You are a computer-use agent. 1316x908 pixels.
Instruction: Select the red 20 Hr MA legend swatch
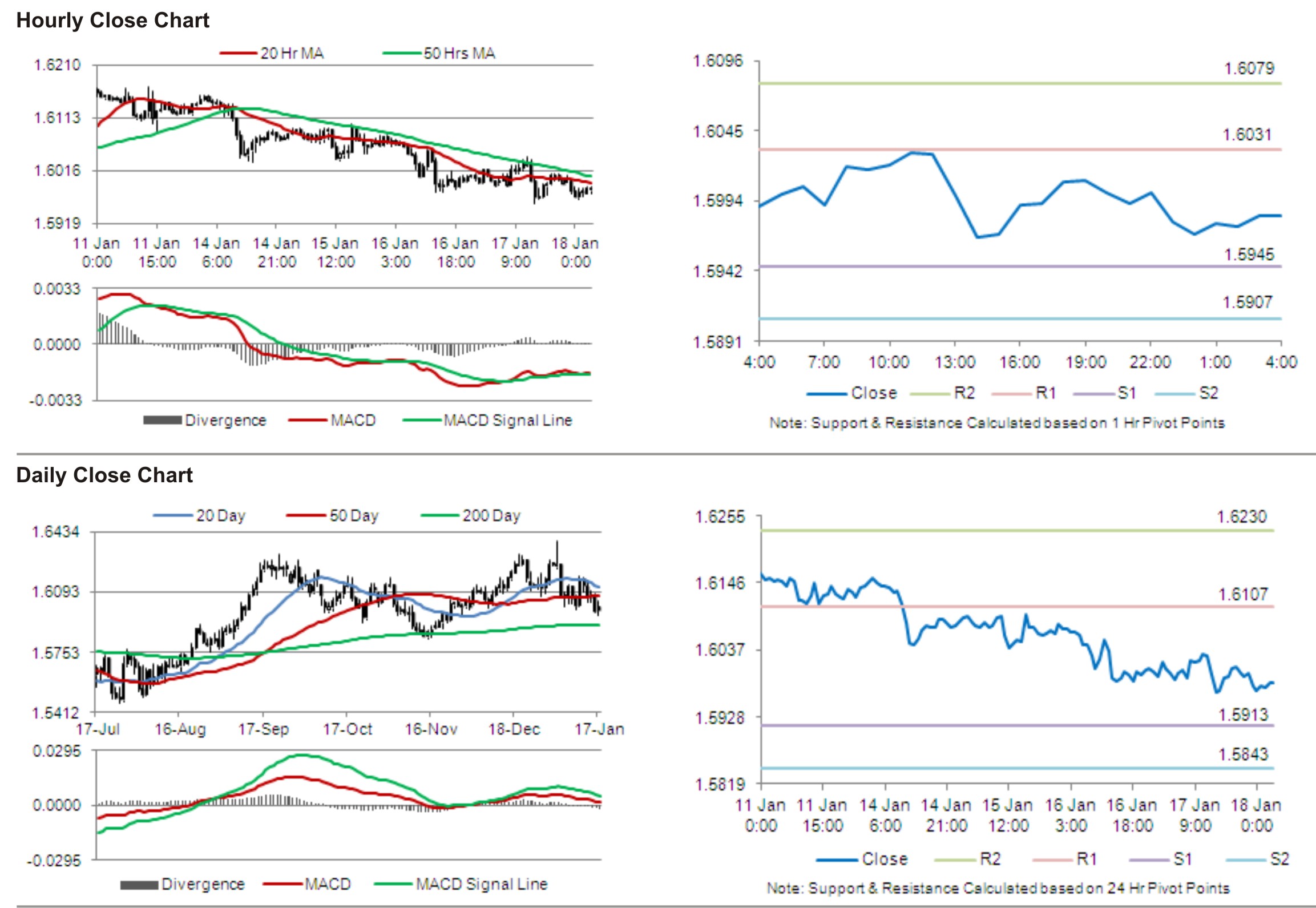[x=239, y=54]
